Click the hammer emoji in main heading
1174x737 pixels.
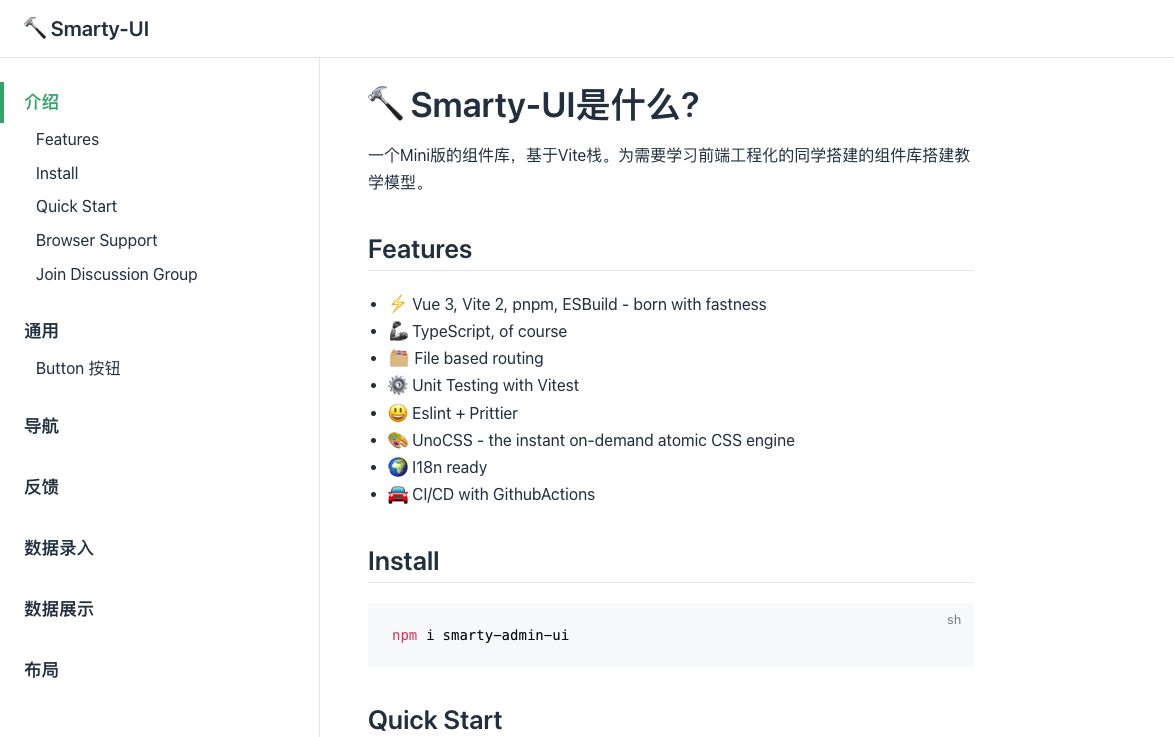pyautogui.click(x=385, y=103)
